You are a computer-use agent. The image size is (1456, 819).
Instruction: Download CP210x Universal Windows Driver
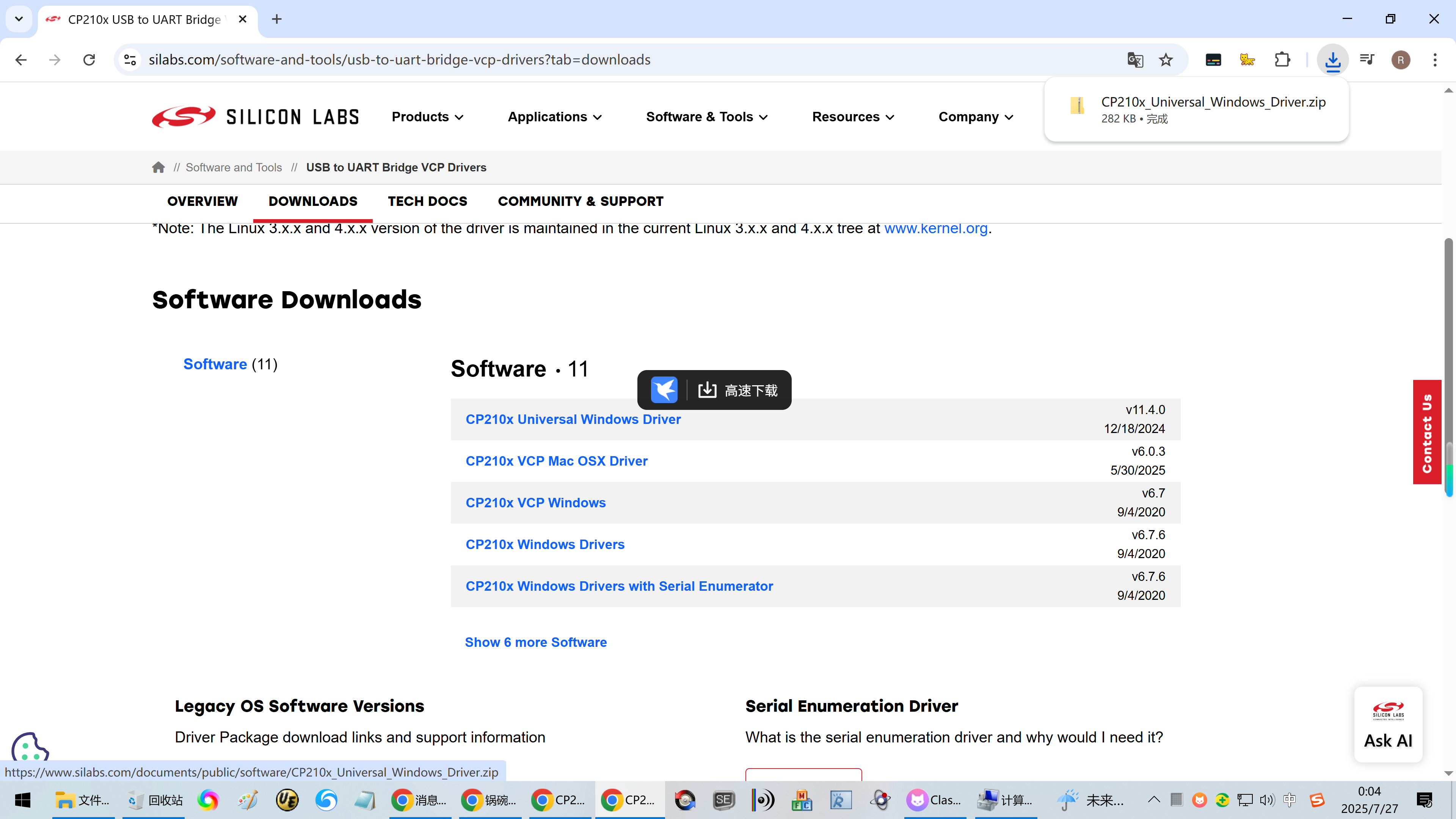click(573, 419)
